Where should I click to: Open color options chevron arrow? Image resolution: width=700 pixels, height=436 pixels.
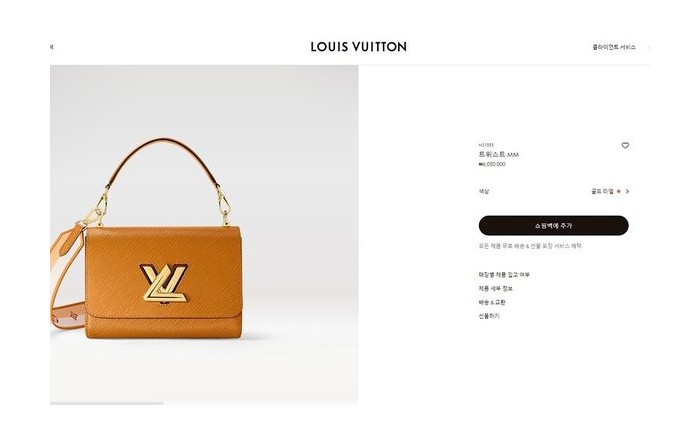(x=627, y=191)
